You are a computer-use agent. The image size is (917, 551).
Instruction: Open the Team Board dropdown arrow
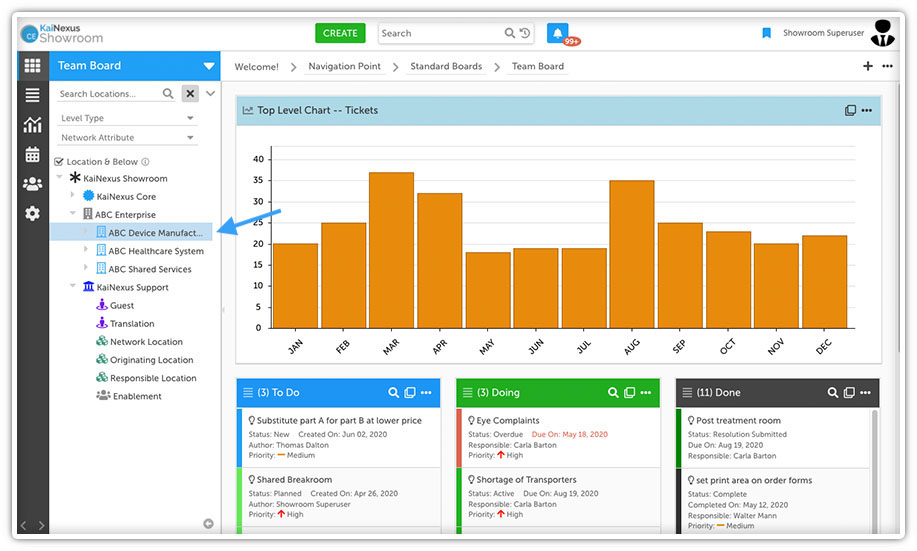(x=209, y=66)
